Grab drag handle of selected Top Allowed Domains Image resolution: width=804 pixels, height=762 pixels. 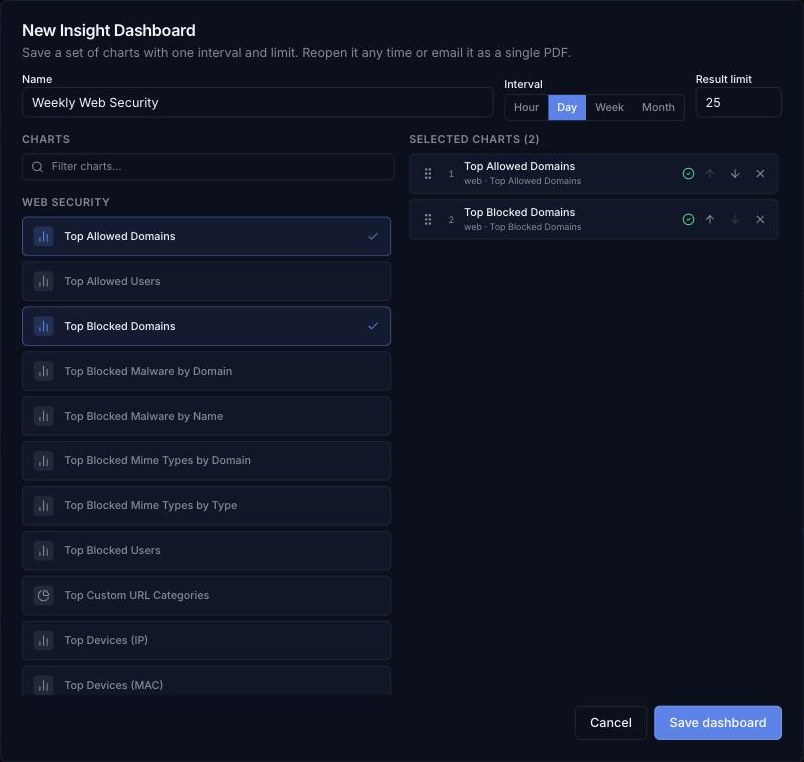tap(428, 174)
